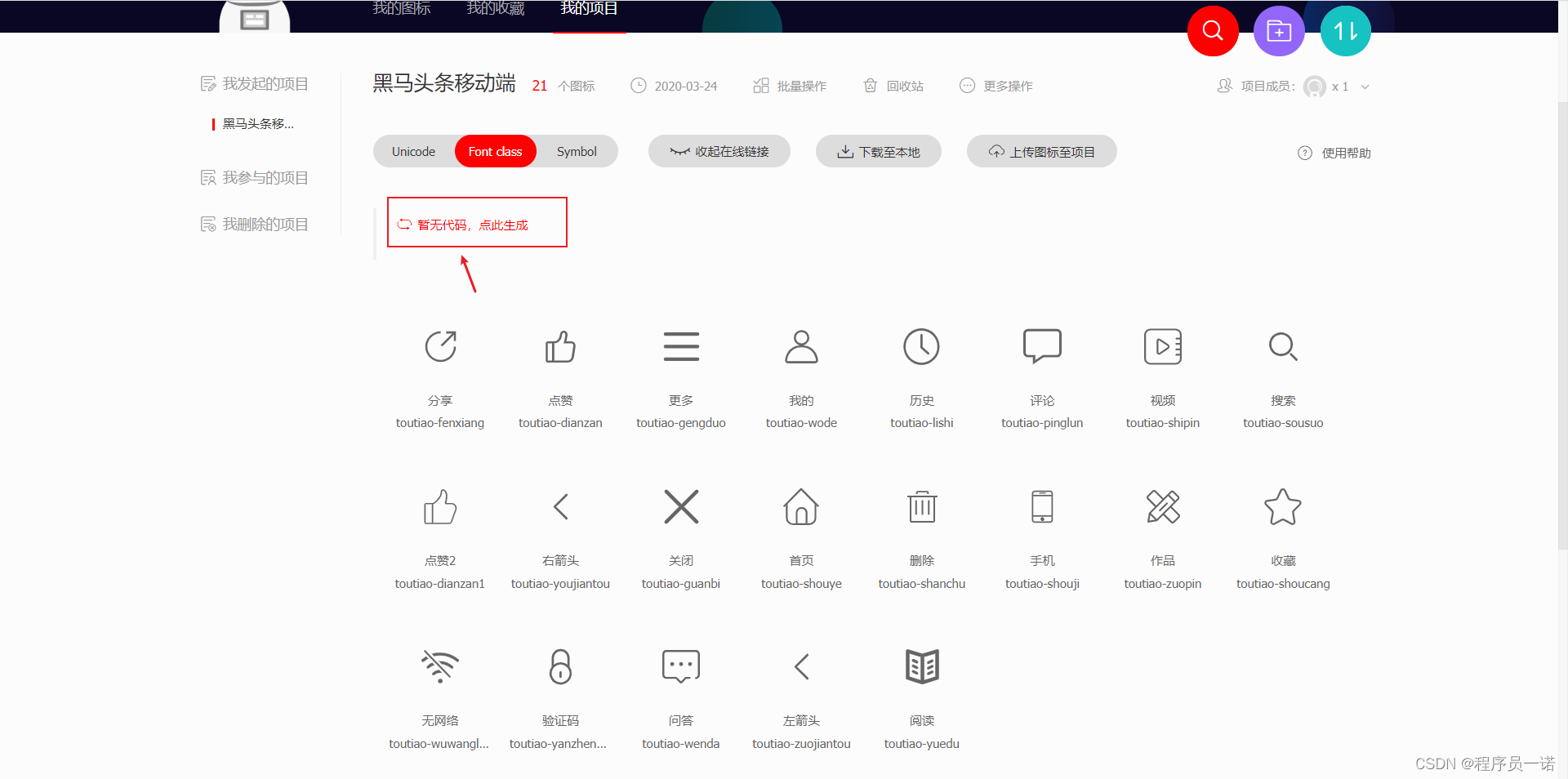Select the toutiao-dianzan thumbs-up icon
The width and height of the screenshot is (1568, 779).
click(x=560, y=346)
